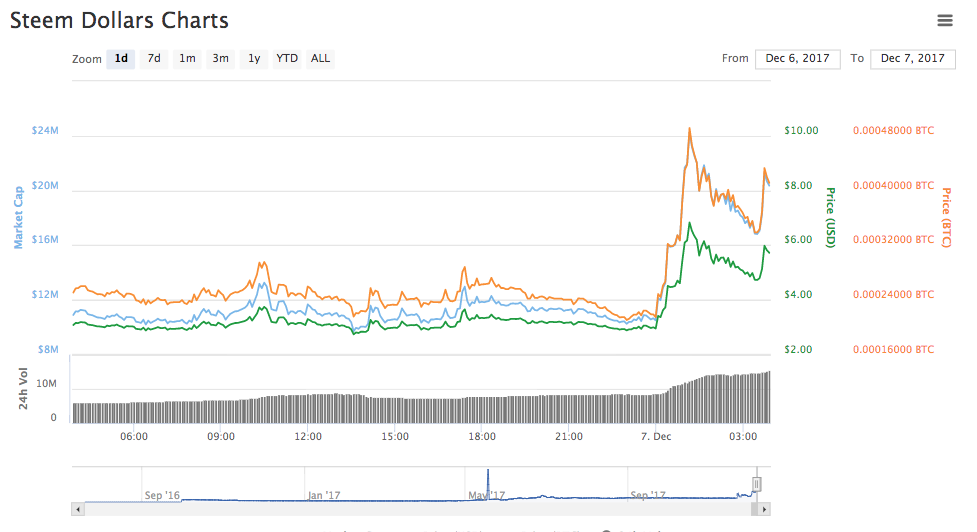Viewport: 977px width, 532px height.
Task: Click the Market Cap axis title
Action: click(18, 217)
